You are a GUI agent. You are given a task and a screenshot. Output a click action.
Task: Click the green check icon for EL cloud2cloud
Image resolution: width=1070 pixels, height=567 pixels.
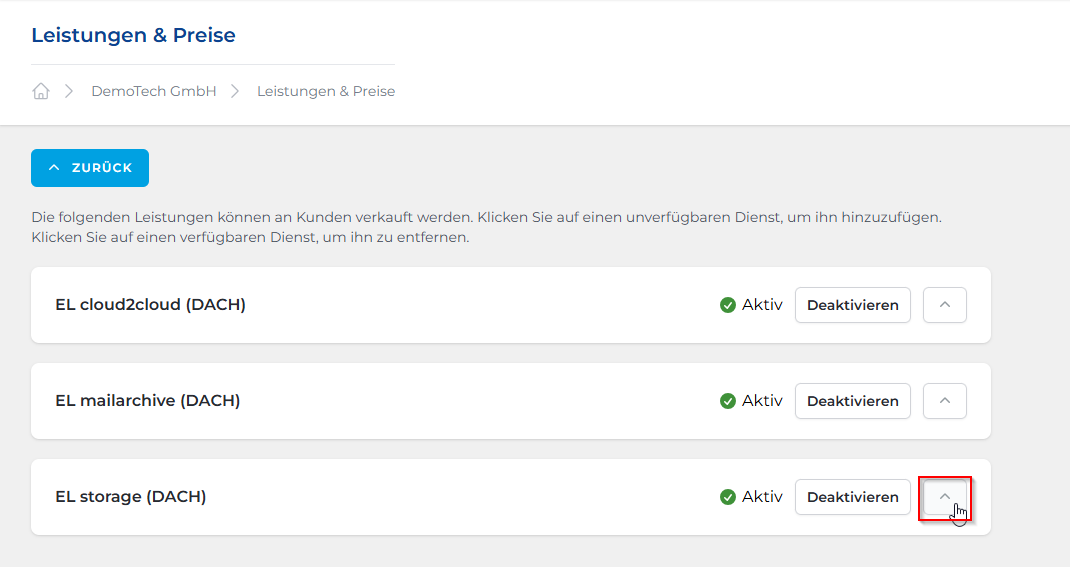click(728, 305)
